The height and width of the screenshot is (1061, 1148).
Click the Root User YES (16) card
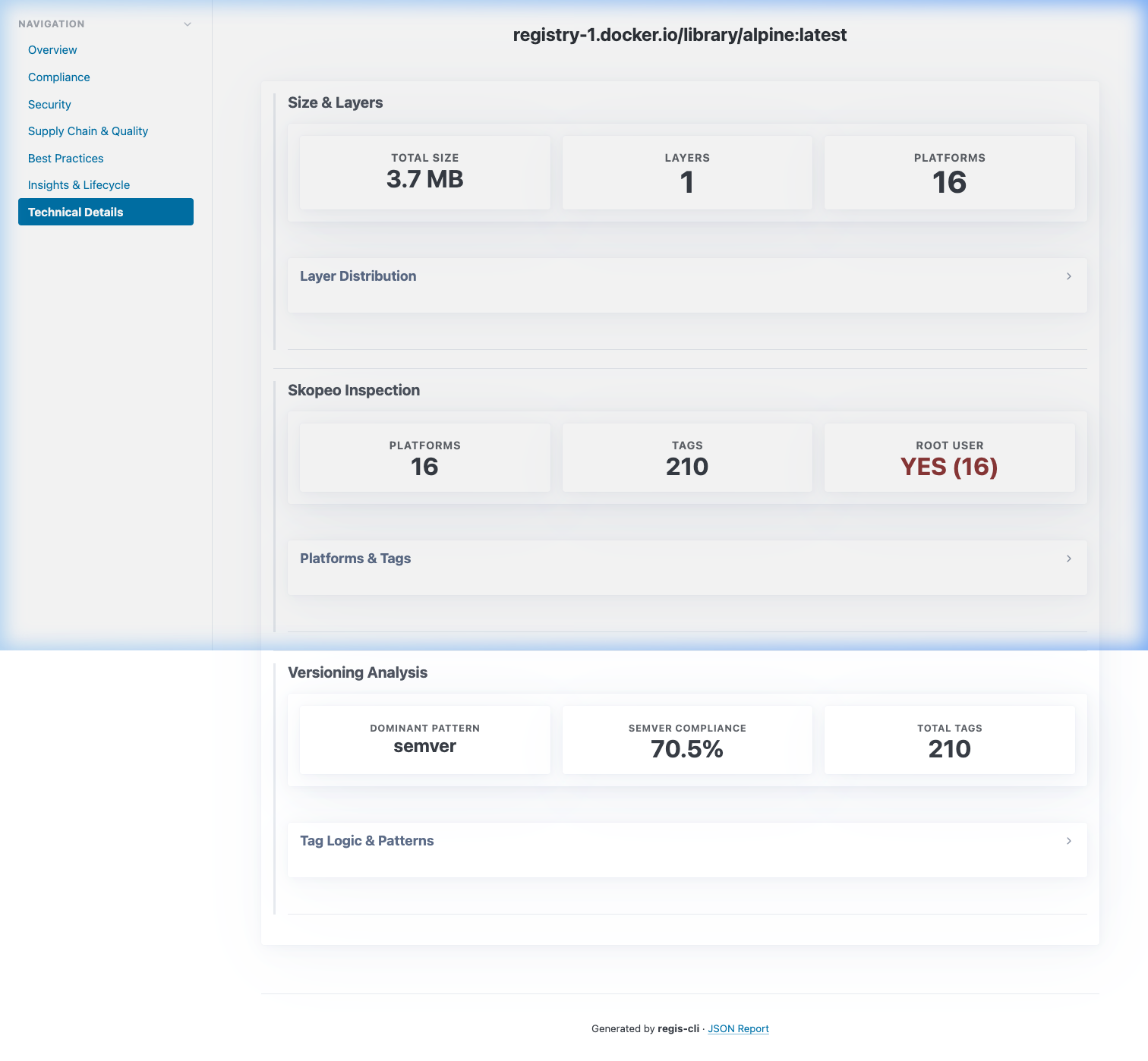949,458
